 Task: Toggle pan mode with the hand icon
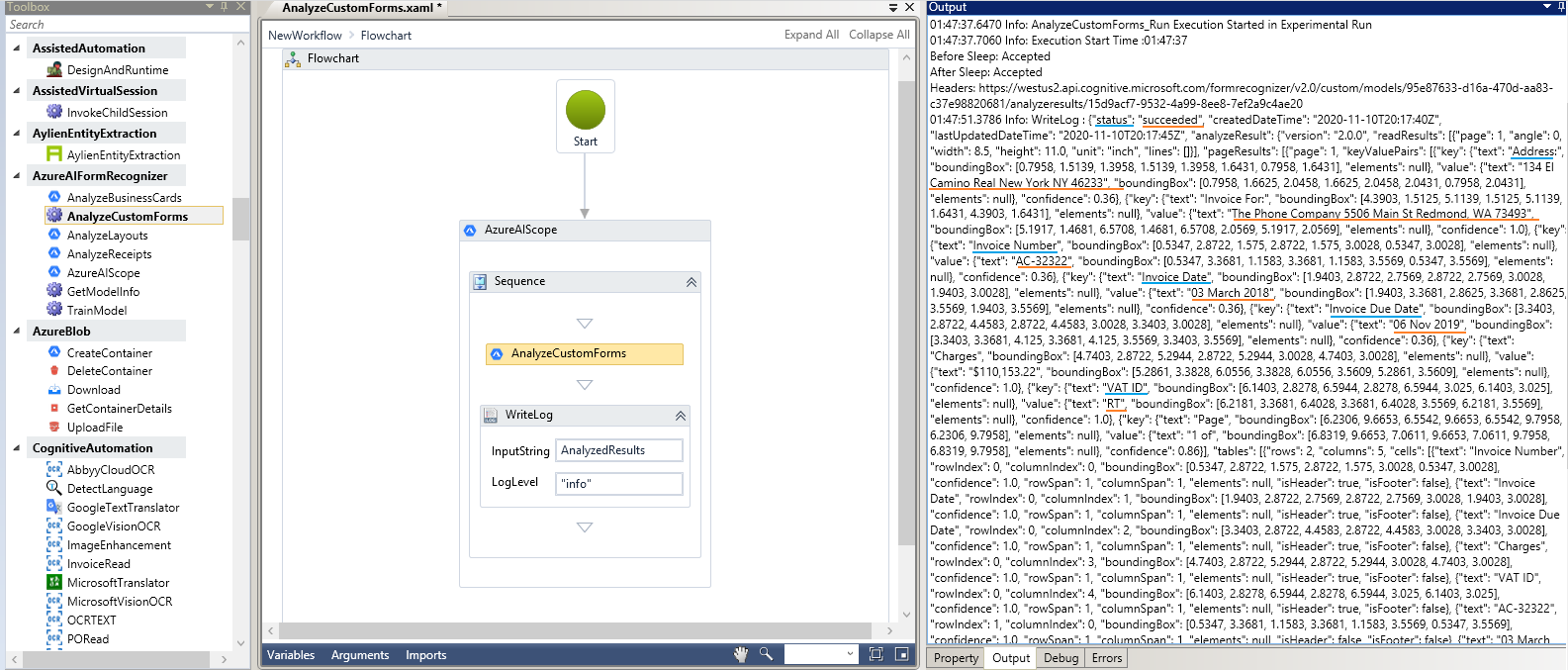coord(740,654)
